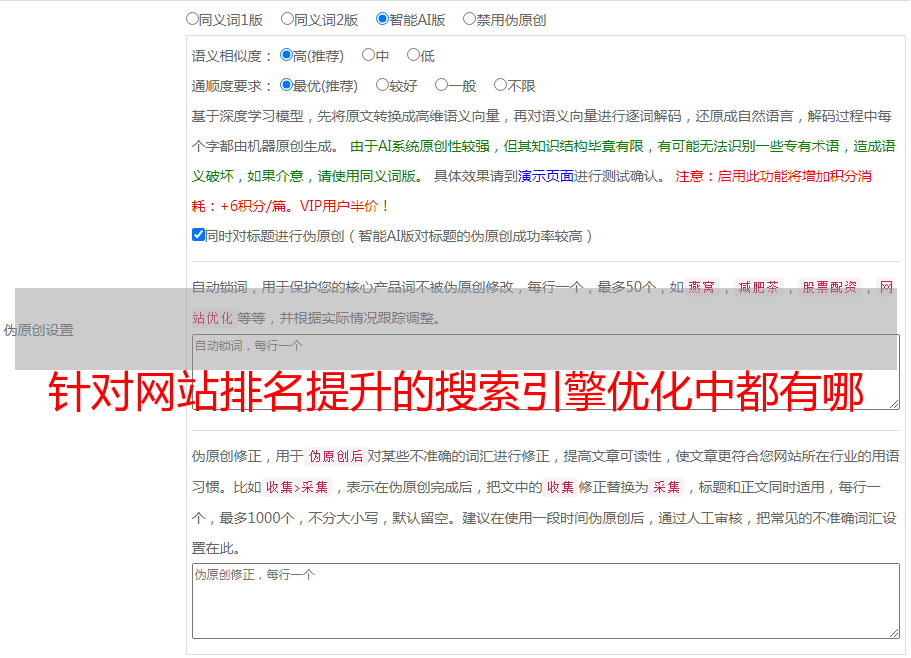Set 通顺度要求 to 不限
Image resolution: width=911 pixels, height=658 pixels.
500,85
